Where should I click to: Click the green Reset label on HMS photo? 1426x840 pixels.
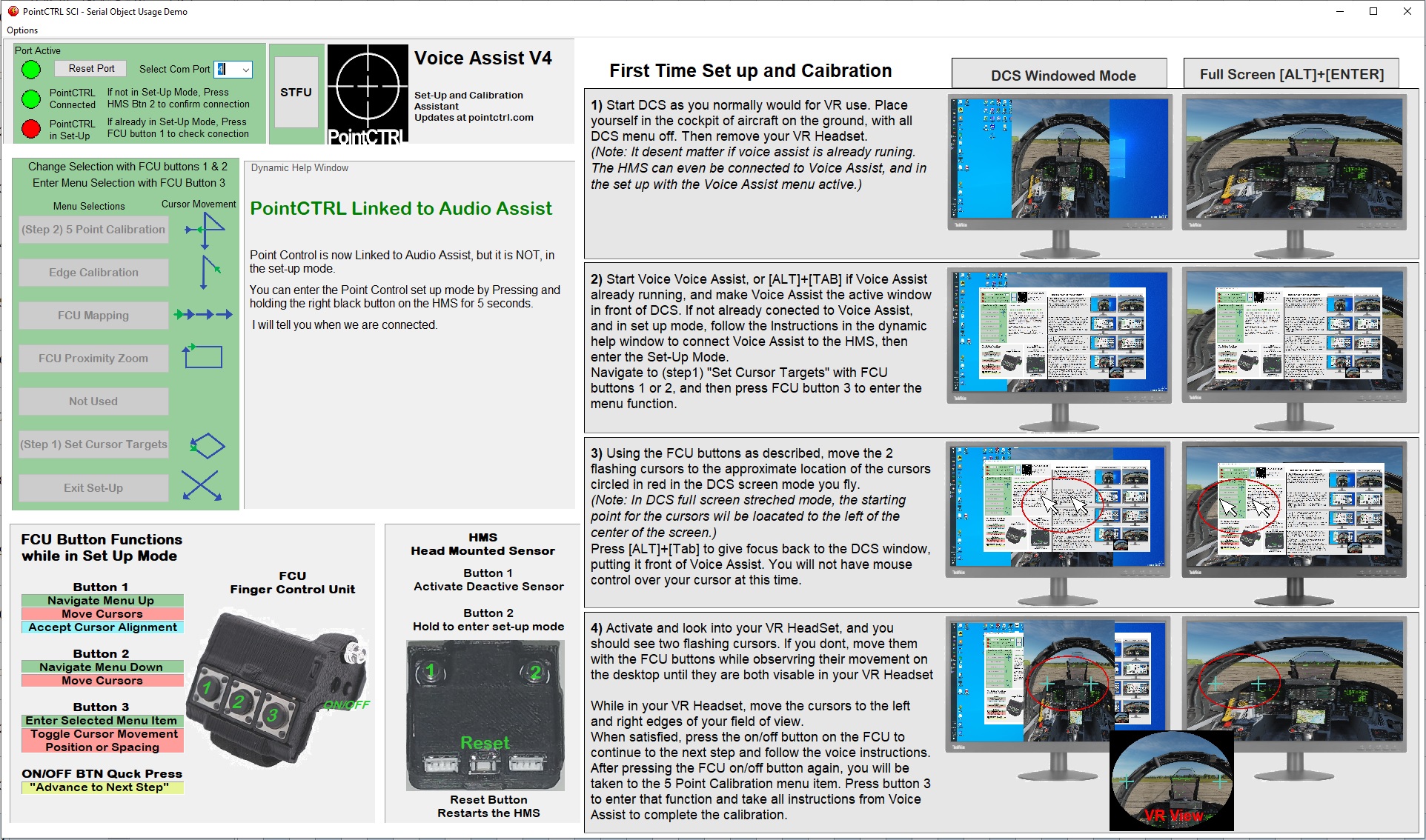[485, 743]
